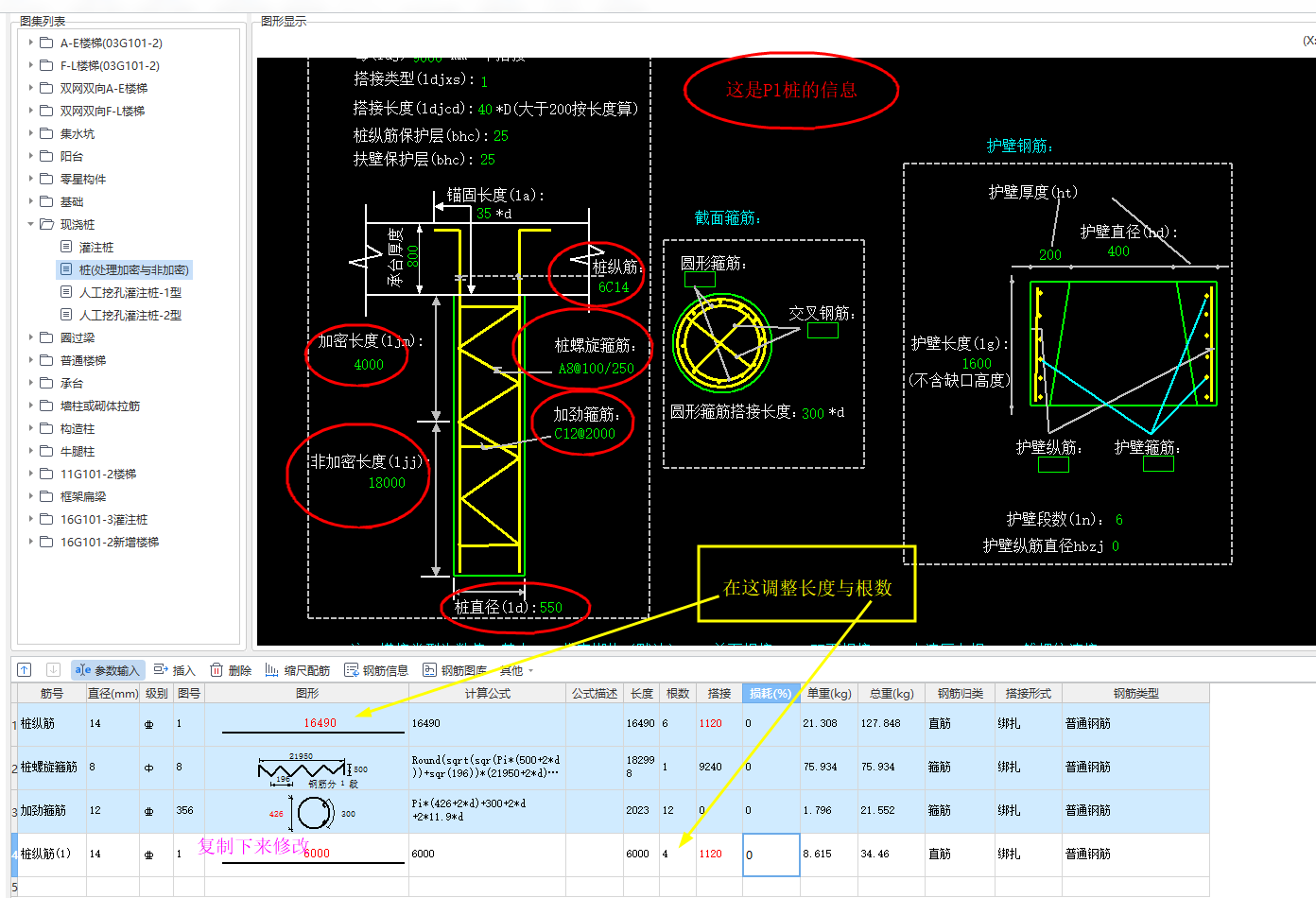
Task: Click the 钢筋类型 column header
Action: tap(1135, 693)
